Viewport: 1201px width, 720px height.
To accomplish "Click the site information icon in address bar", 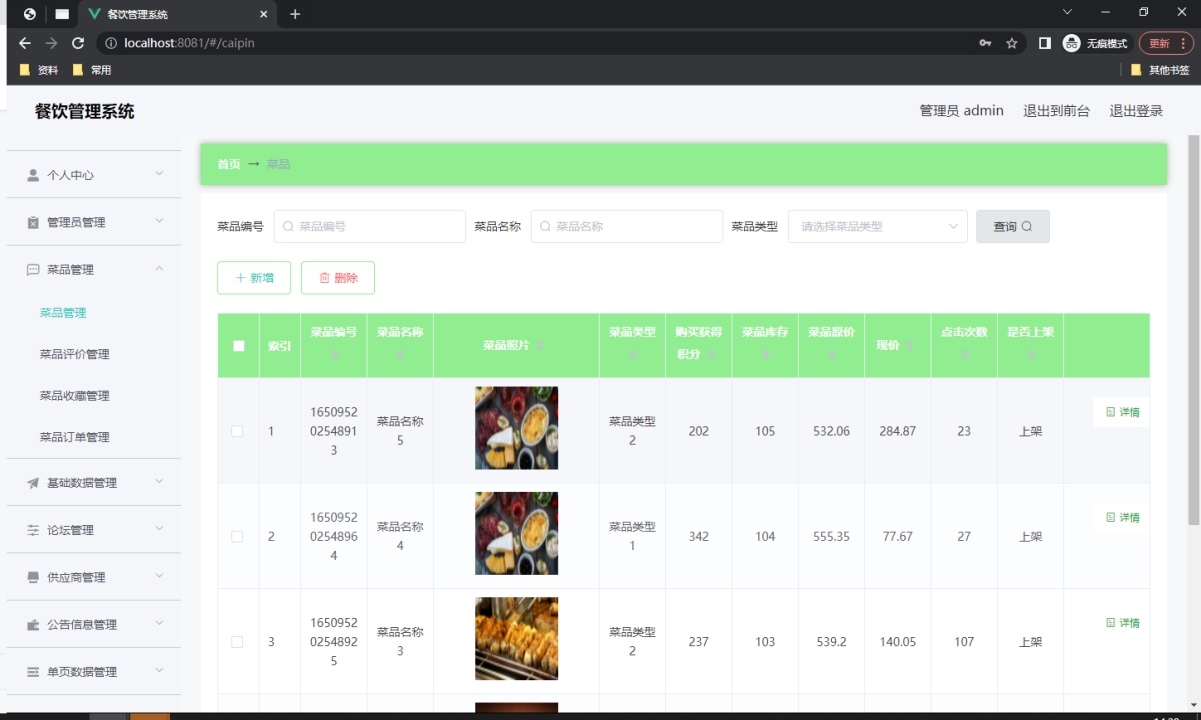I will pos(111,43).
